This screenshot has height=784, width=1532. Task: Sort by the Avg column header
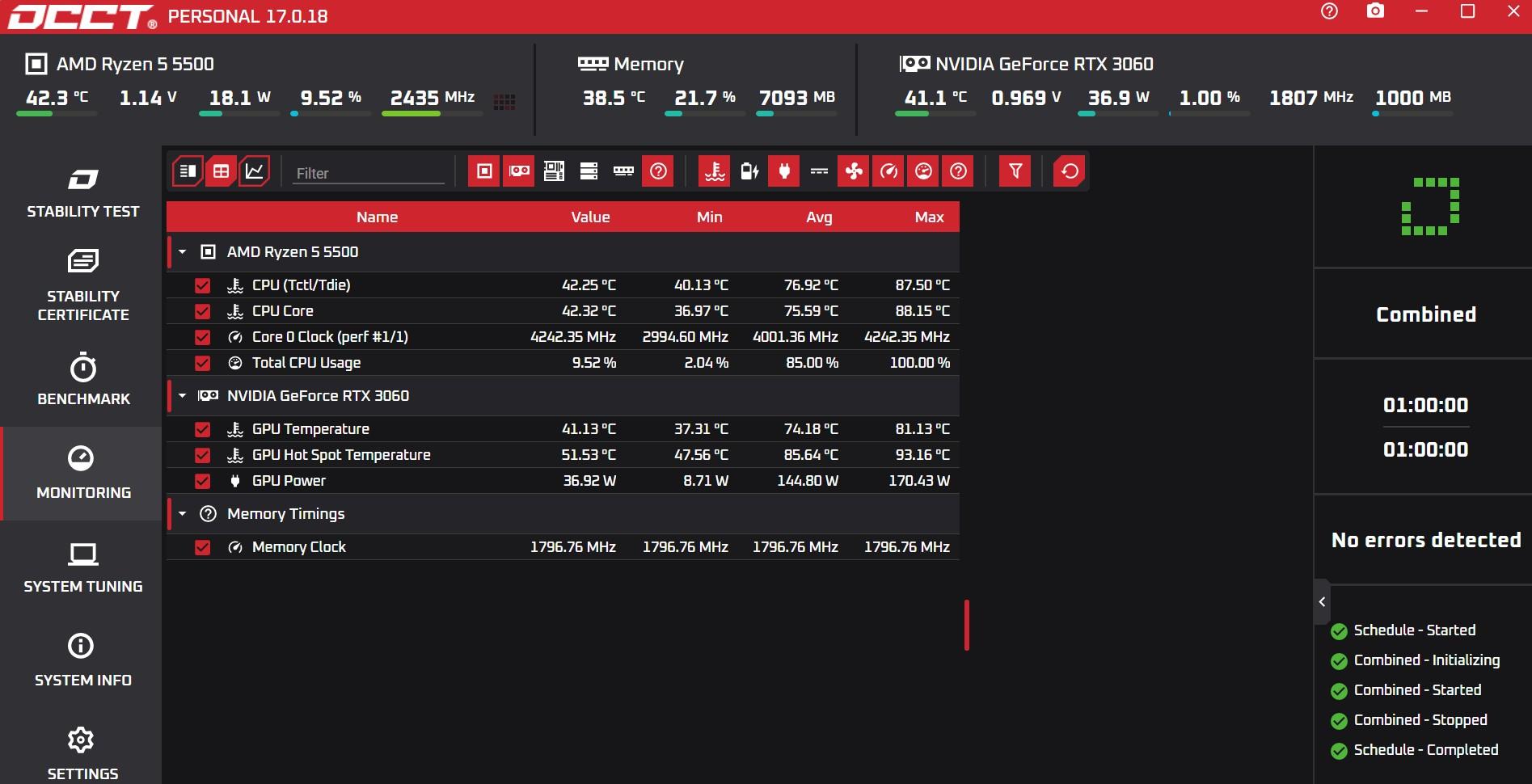click(819, 217)
